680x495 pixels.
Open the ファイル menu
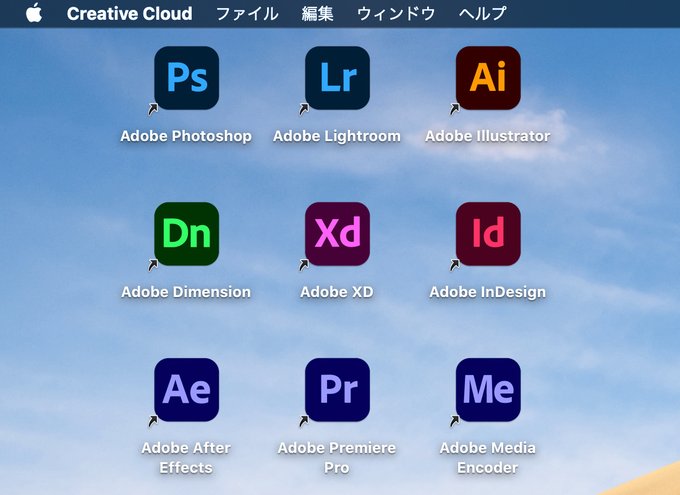click(247, 13)
